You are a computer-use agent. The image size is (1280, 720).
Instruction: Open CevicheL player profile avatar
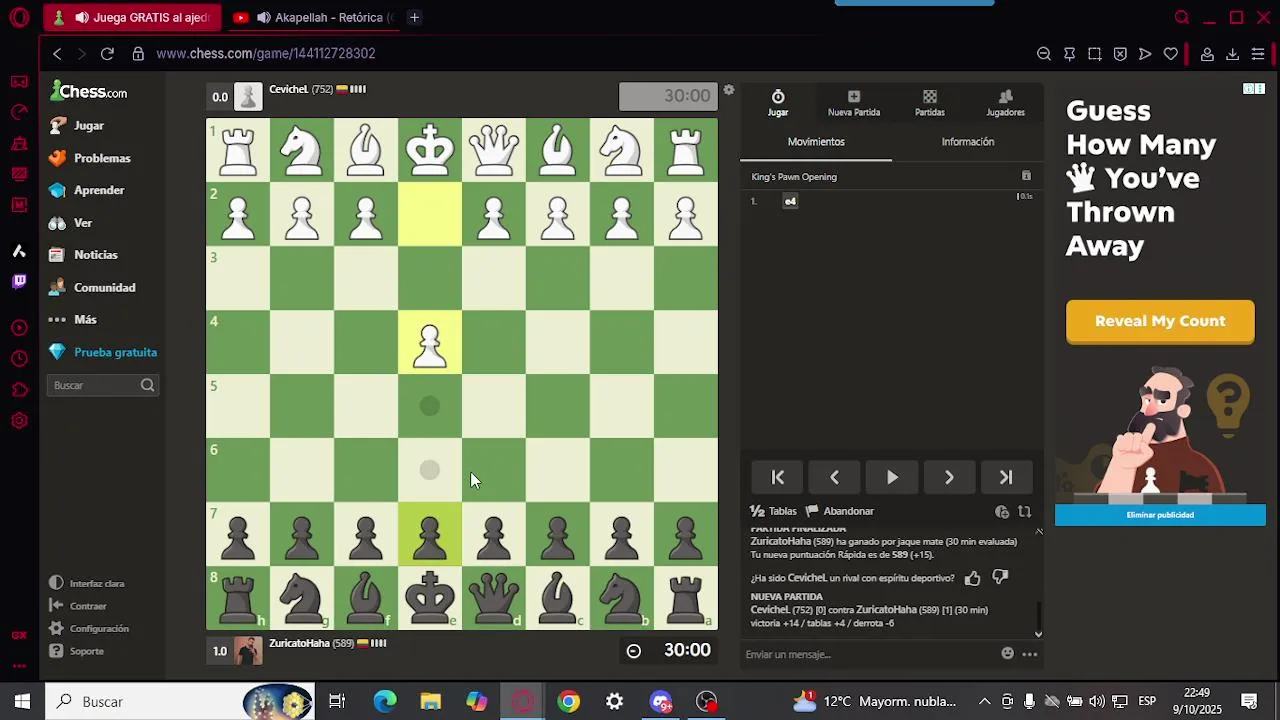click(249, 96)
